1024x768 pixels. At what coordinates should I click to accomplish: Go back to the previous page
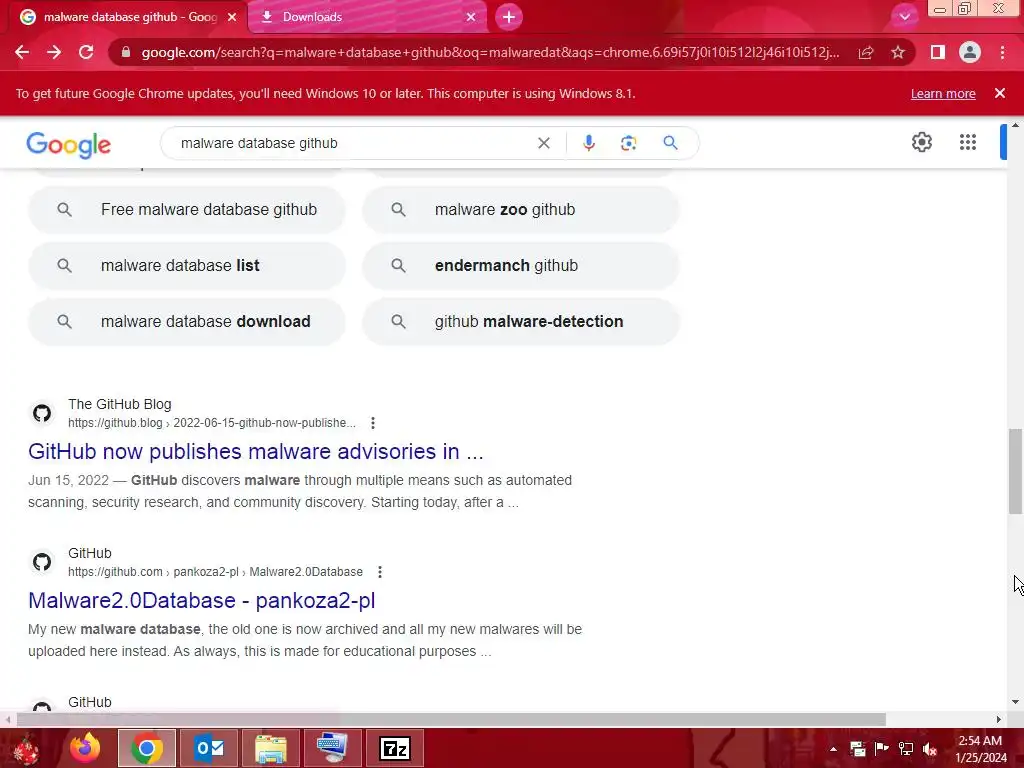coord(22,52)
